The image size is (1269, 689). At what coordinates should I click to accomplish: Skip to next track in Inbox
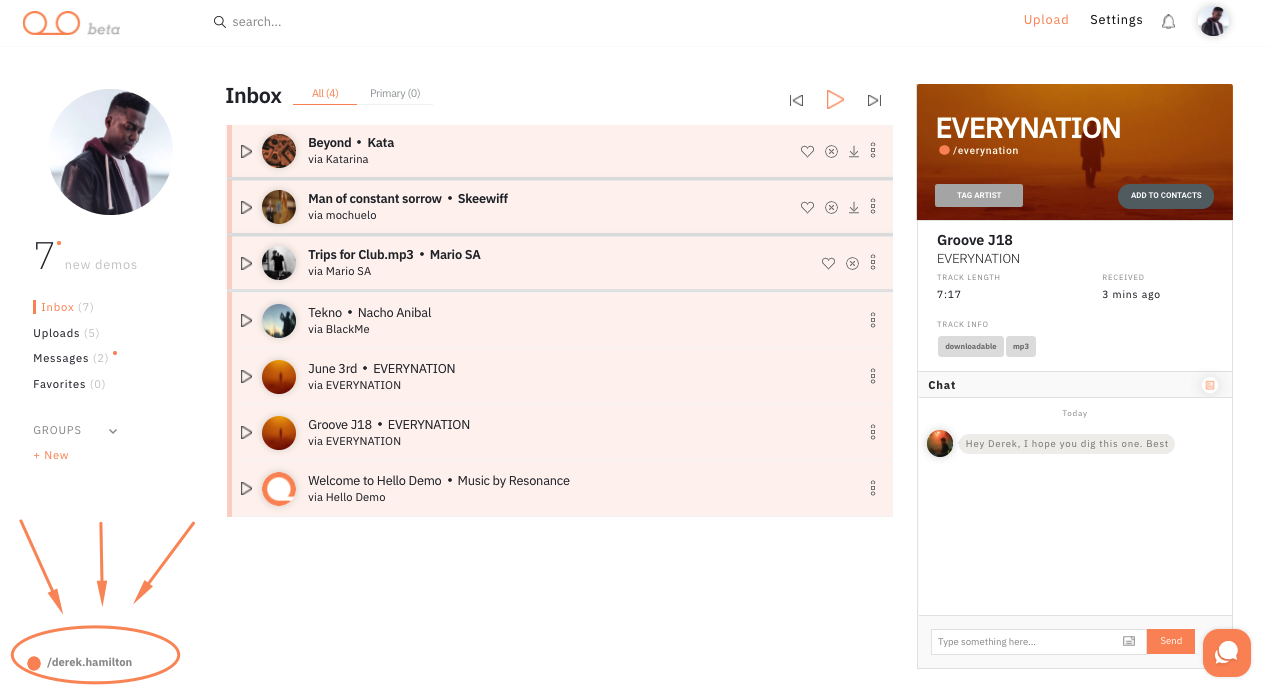pyautogui.click(x=874, y=100)
